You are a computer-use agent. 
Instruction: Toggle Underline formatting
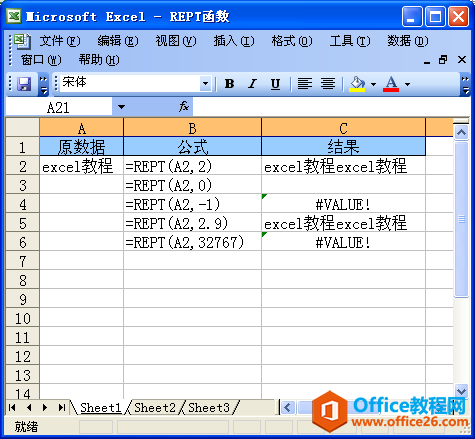click(275, 84)
